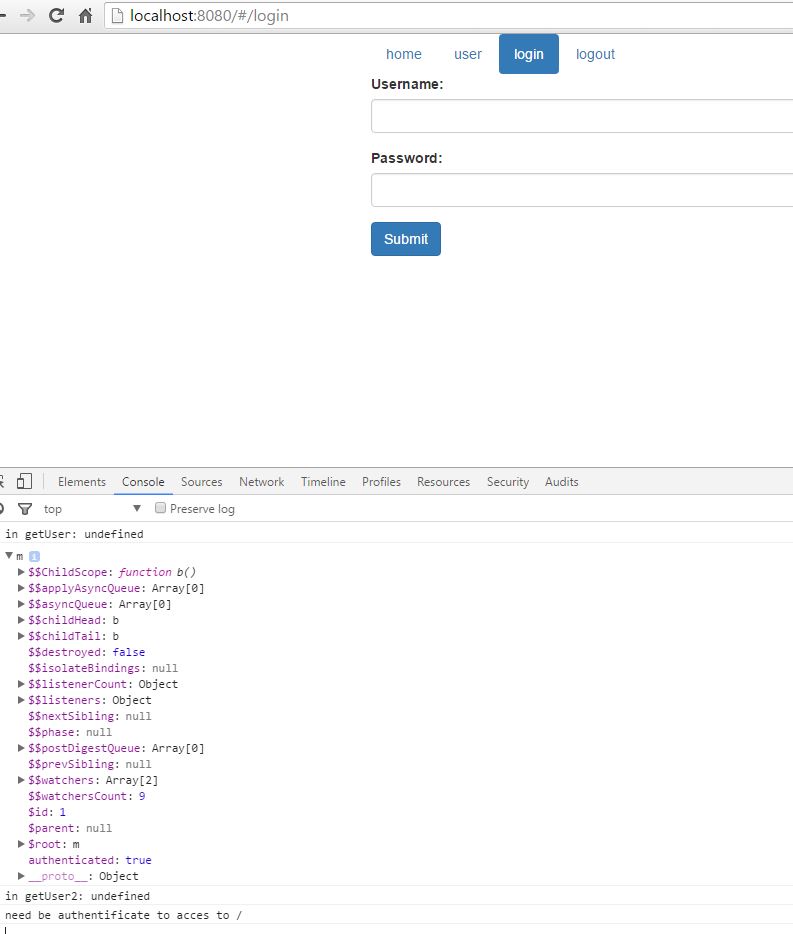
Task: Switch to the Security tab
Action: (508, 481)
